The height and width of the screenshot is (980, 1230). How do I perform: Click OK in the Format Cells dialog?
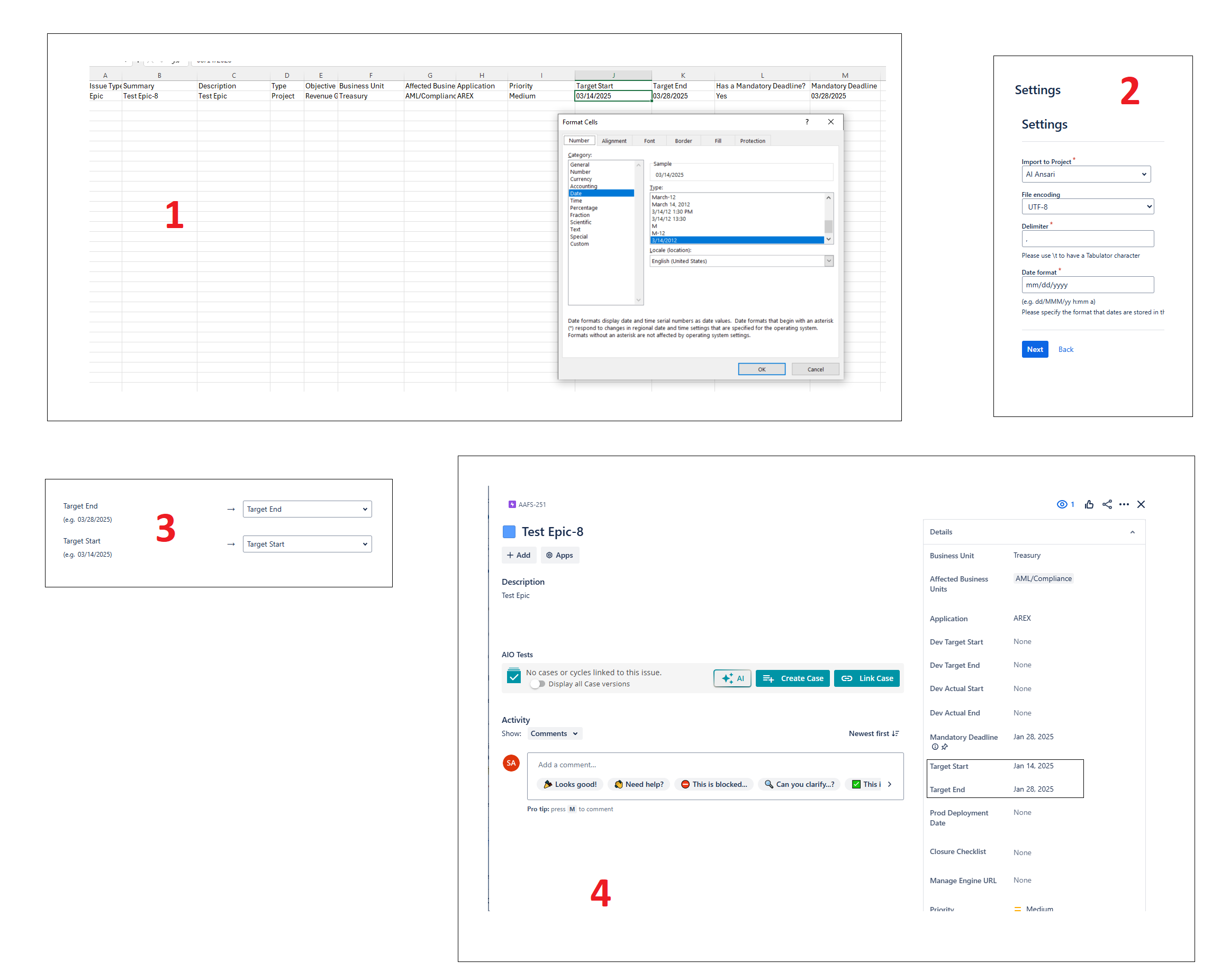coord(762,368)
